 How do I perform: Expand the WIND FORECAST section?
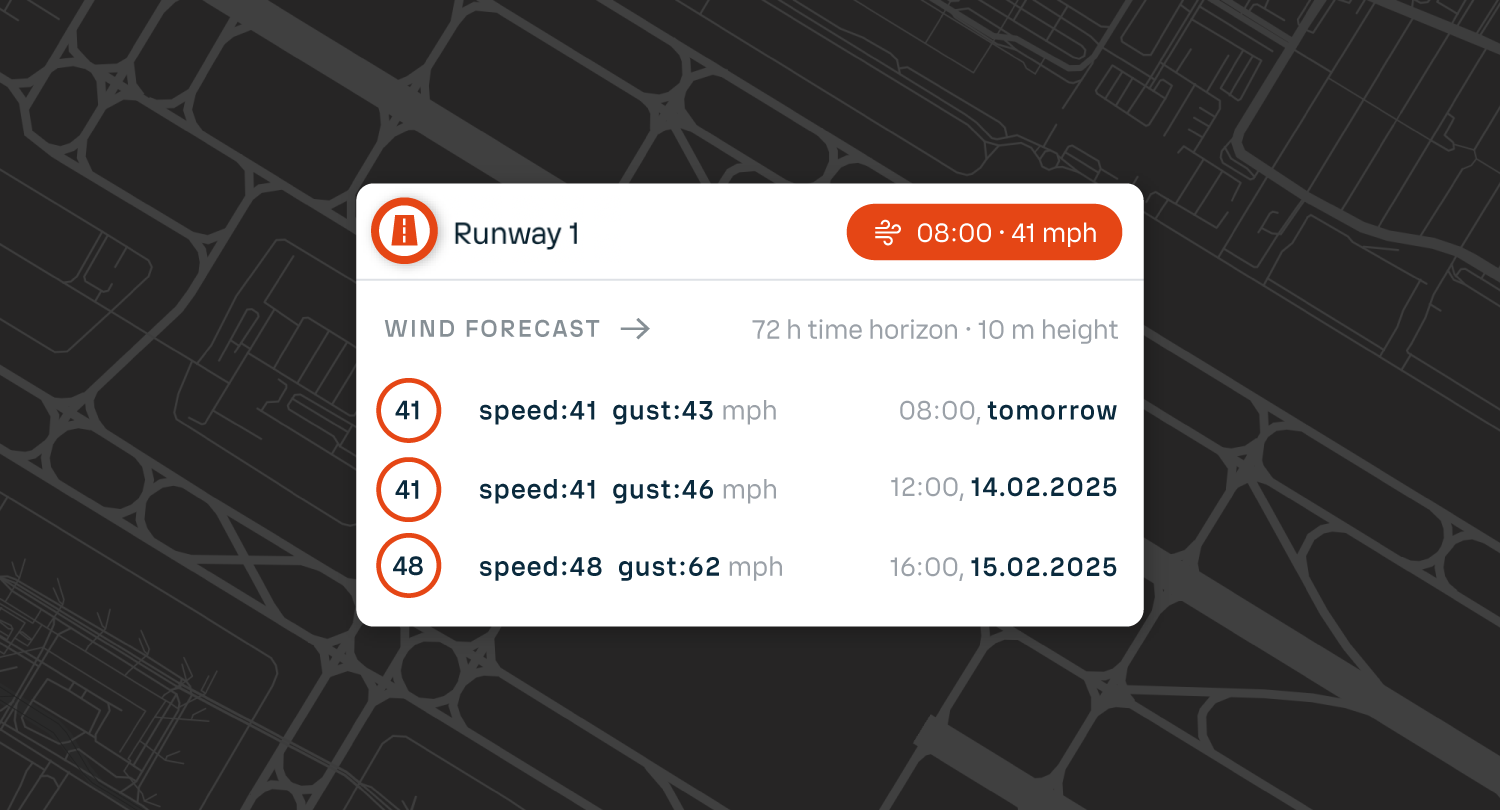tap(492, 328)
